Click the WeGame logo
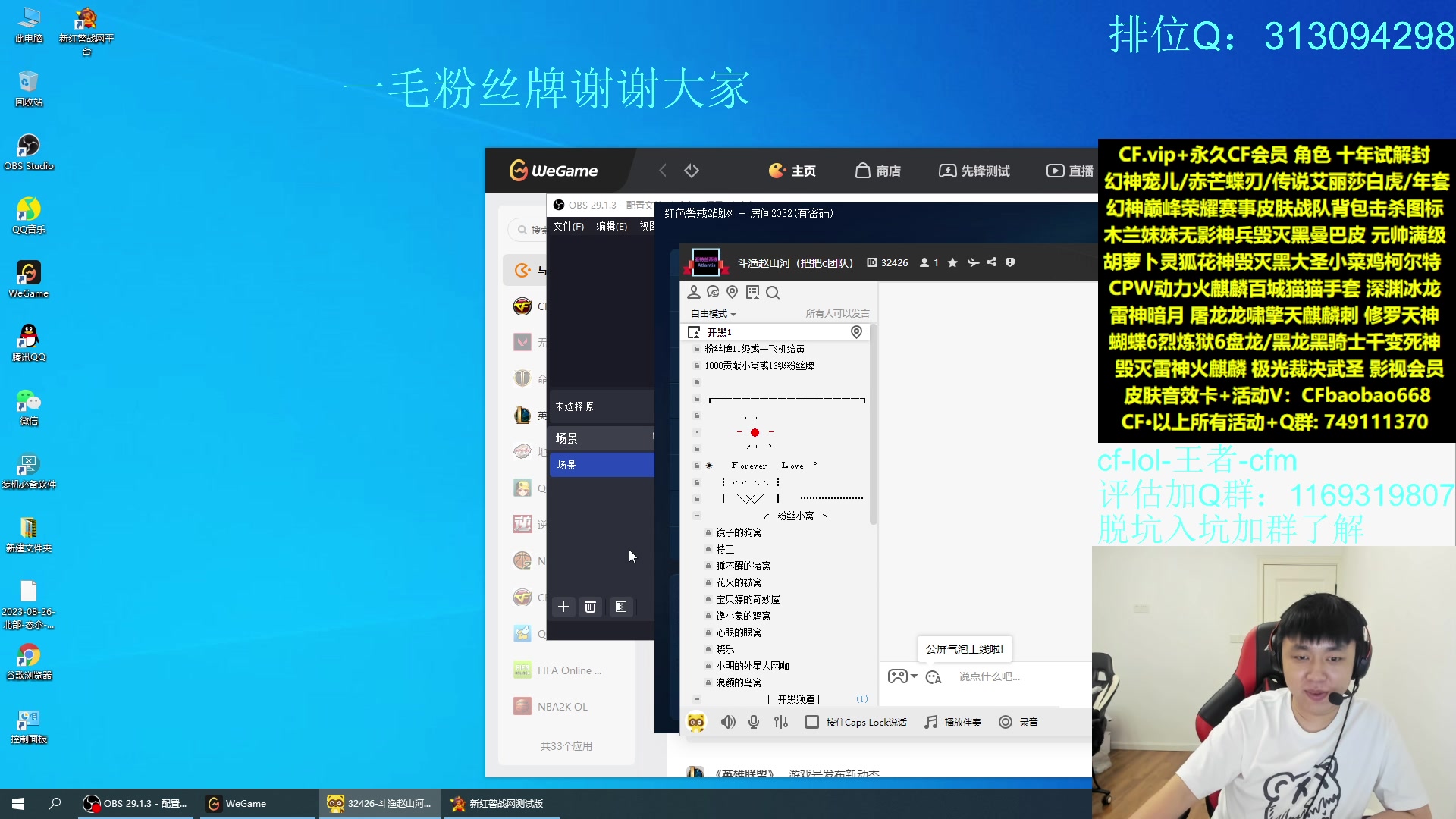This screenshot has height=819, width=1456. click(x=554, y=171)
